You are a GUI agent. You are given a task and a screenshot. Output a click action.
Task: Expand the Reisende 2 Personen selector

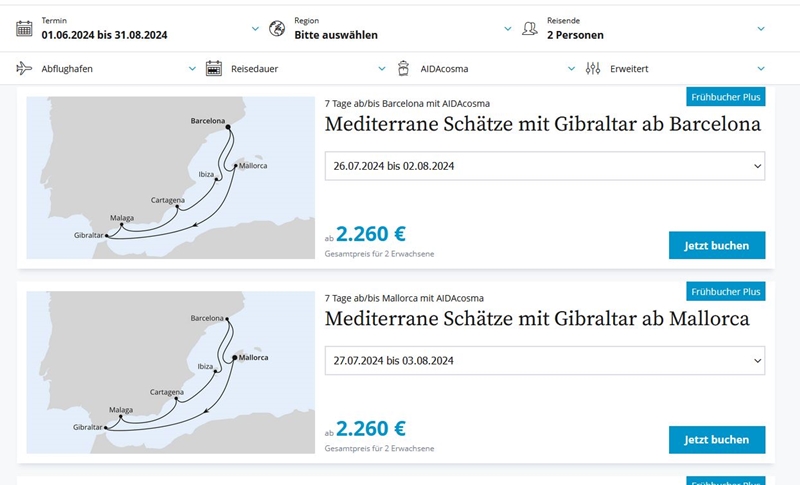coord(762,28)
